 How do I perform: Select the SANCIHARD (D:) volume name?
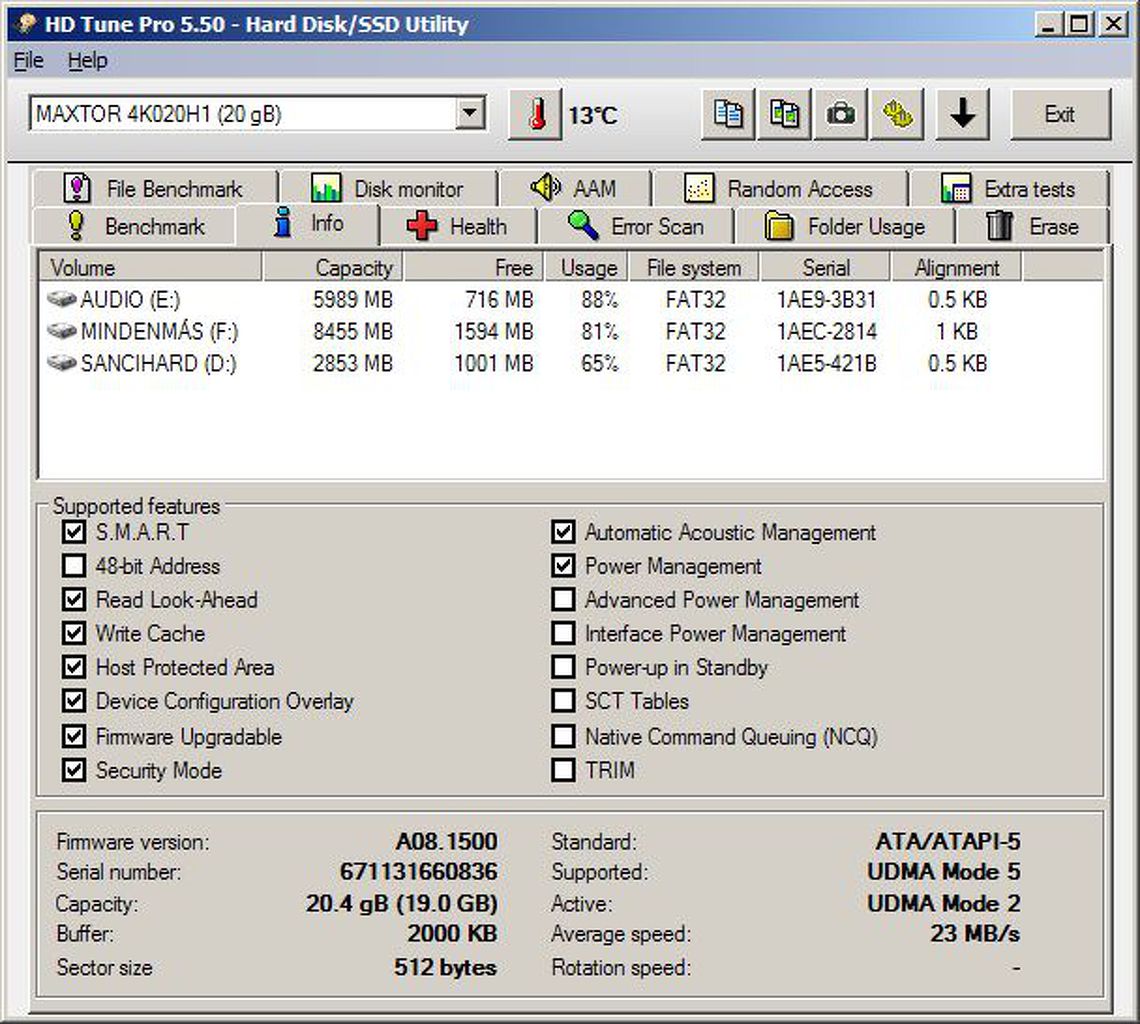(158, 362)
